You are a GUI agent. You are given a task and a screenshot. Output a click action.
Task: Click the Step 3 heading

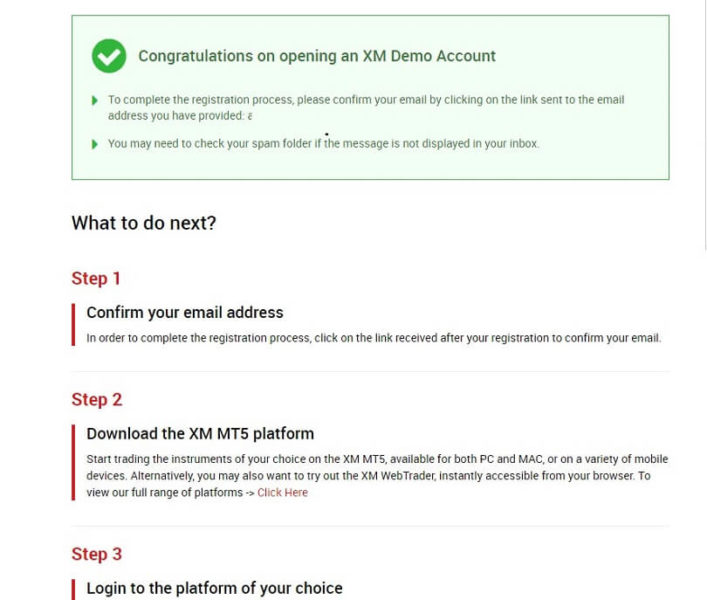[x=96, y=554]
